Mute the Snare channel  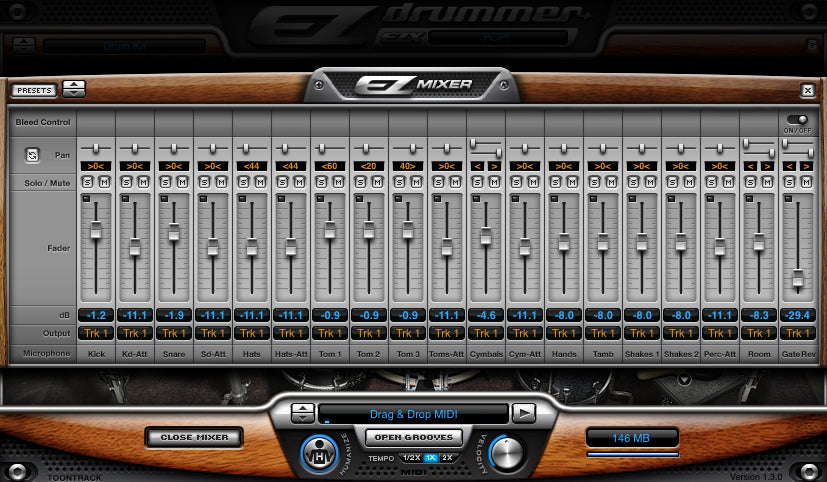(182, 182)
